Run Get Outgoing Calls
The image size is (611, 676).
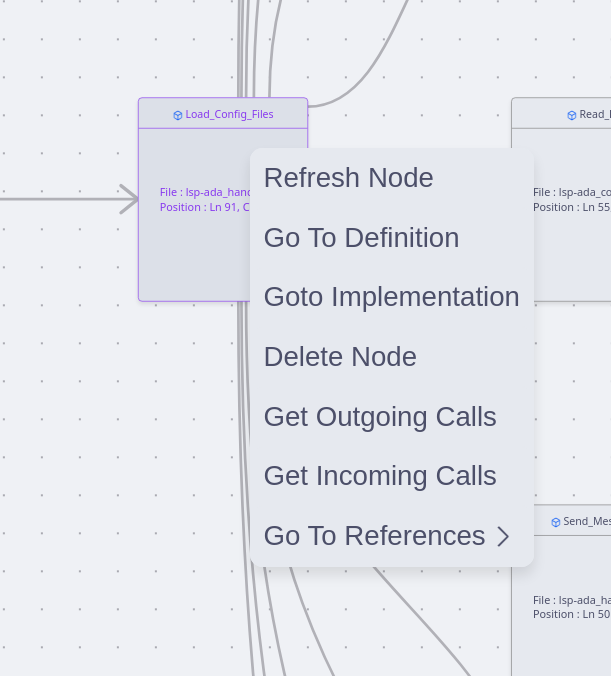[380, 417]
